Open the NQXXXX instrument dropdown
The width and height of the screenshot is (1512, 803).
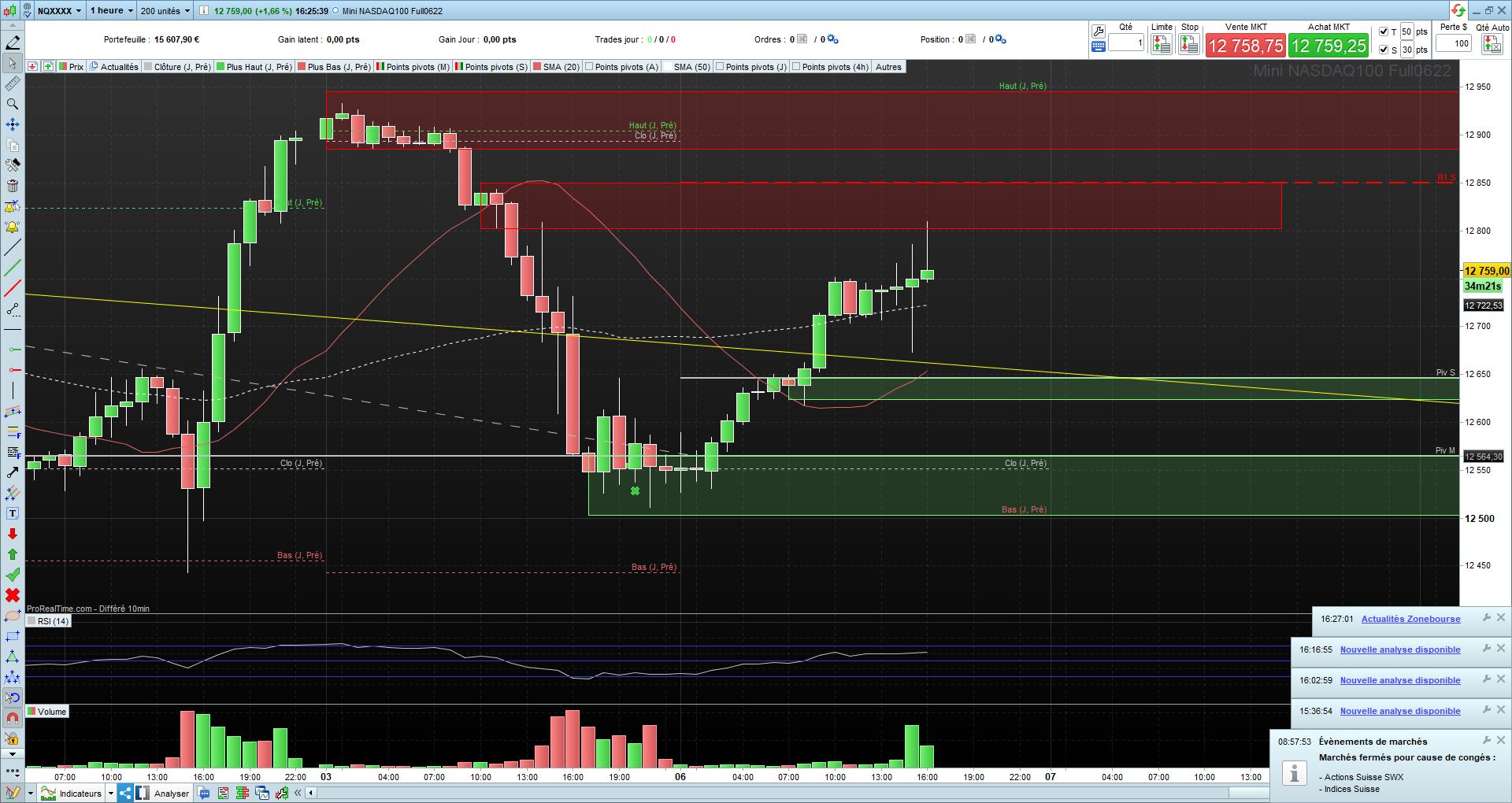coord(60,11)
